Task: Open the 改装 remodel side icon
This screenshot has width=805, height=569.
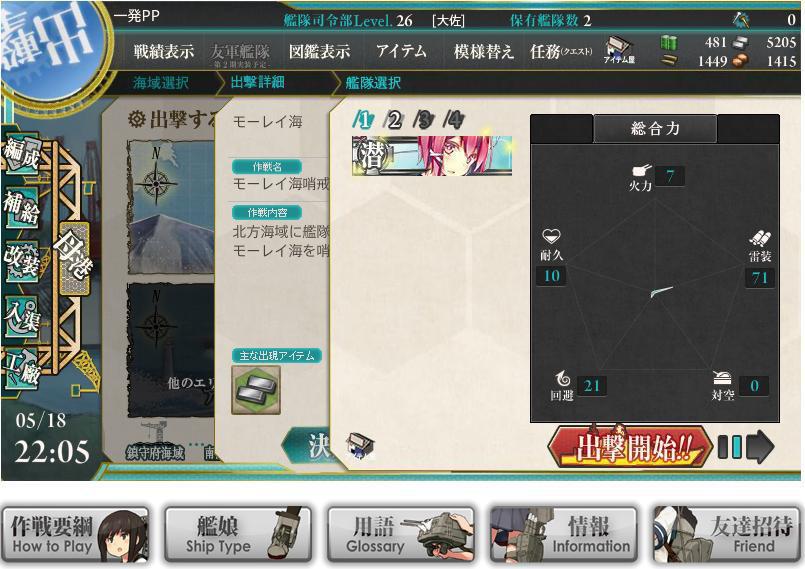Action: pyautogui.click(x=22, y=262)
